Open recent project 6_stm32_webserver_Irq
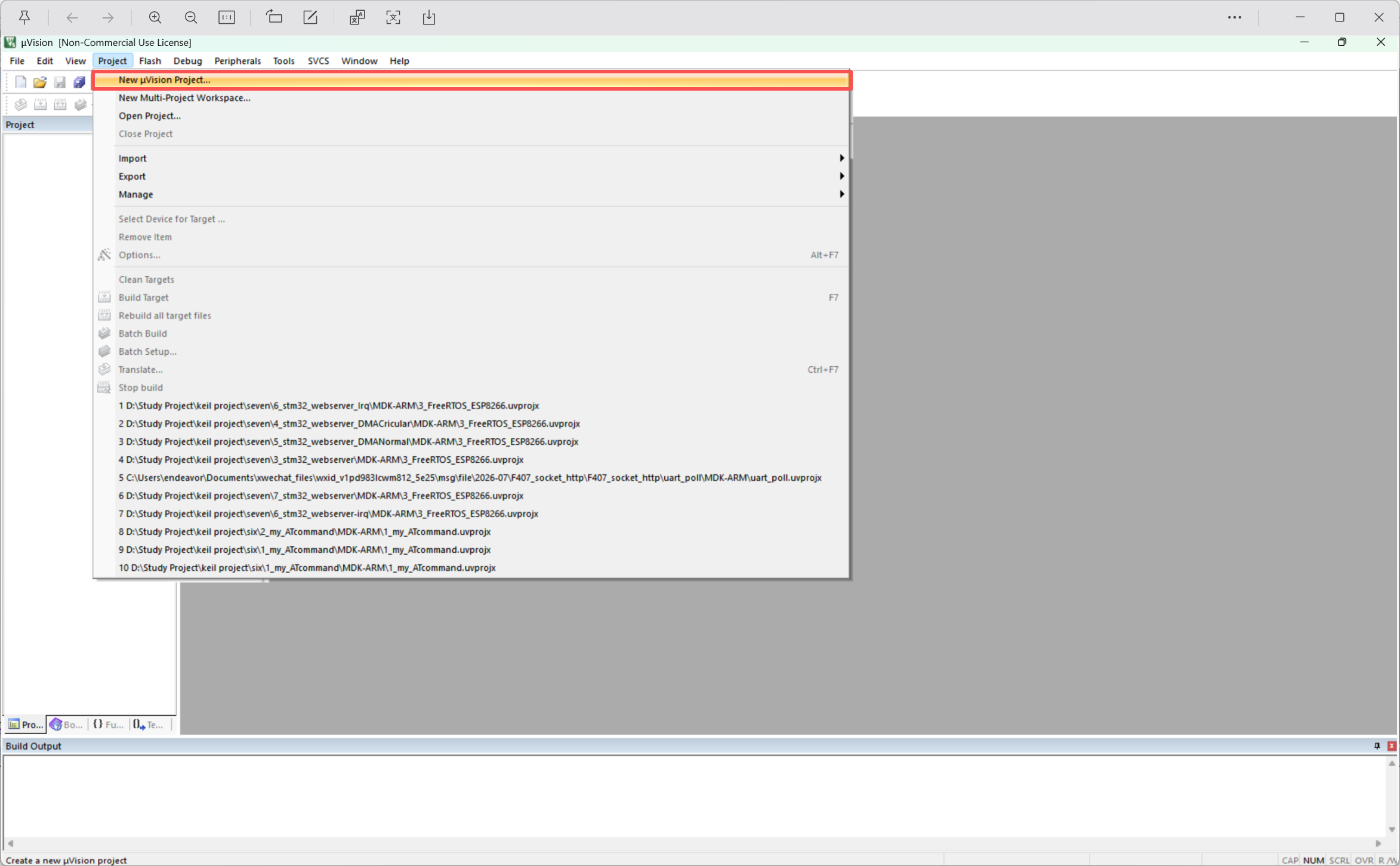The image size is (1400, 866). click(x=471, y=406)
